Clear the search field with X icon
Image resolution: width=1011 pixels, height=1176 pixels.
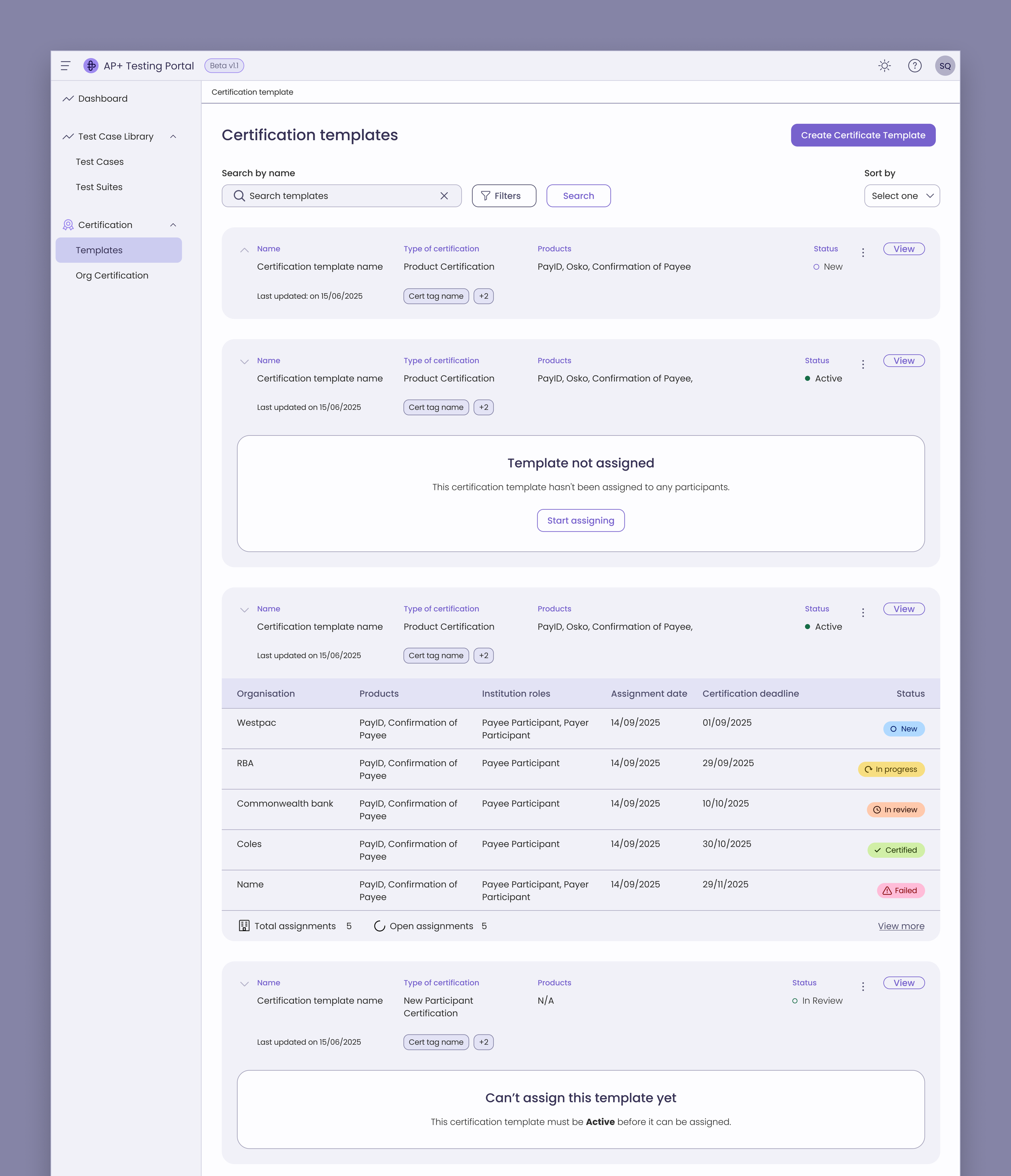click(x=444, y=196)
